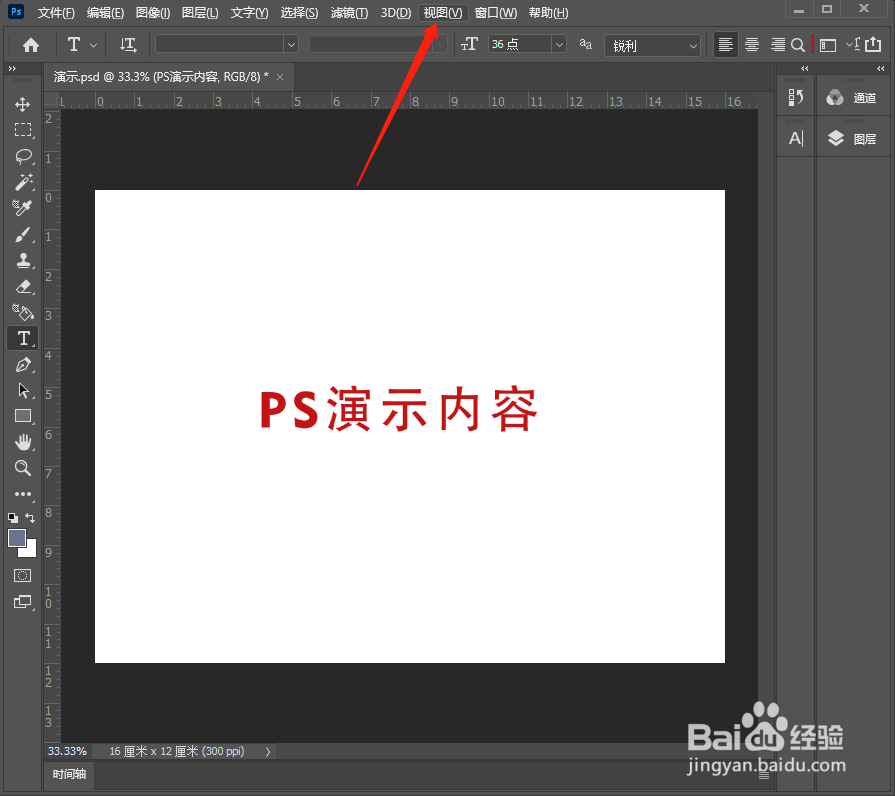The height and width of the screenshot is (796, 895).
Task: Open the timeline panel options menu
Action: (x=764, y=775)
